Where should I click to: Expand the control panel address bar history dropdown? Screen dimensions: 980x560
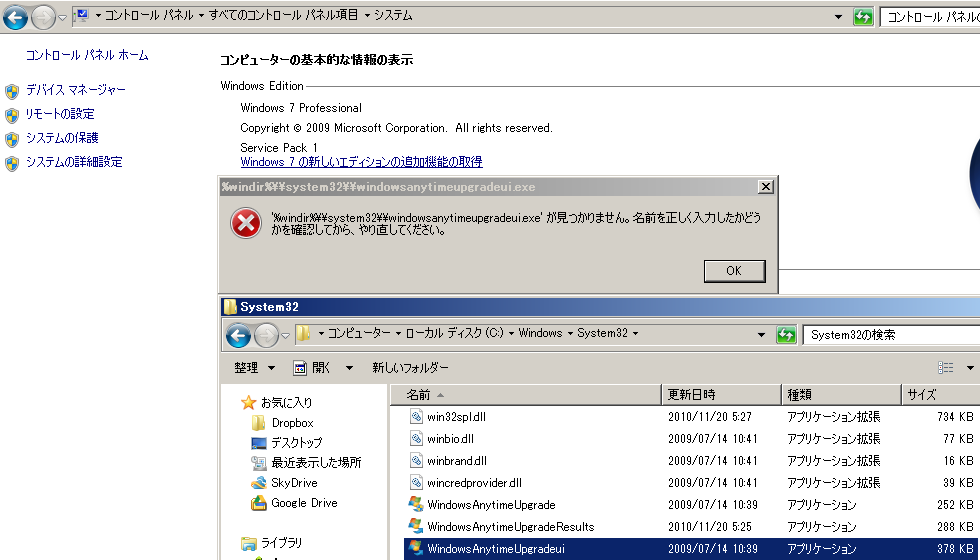[837, 17]
